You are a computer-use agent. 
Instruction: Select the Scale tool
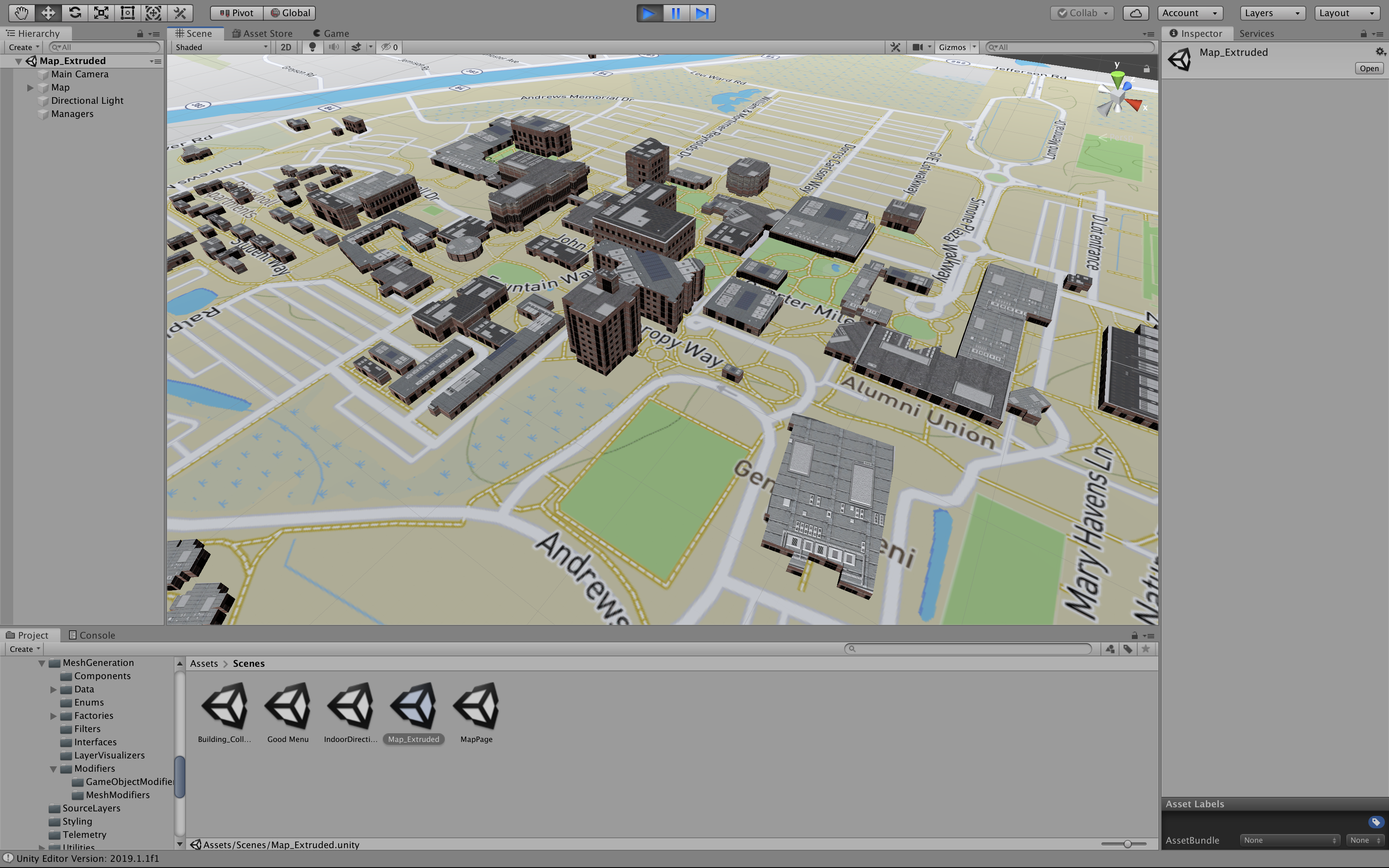[x=101, y=13]
